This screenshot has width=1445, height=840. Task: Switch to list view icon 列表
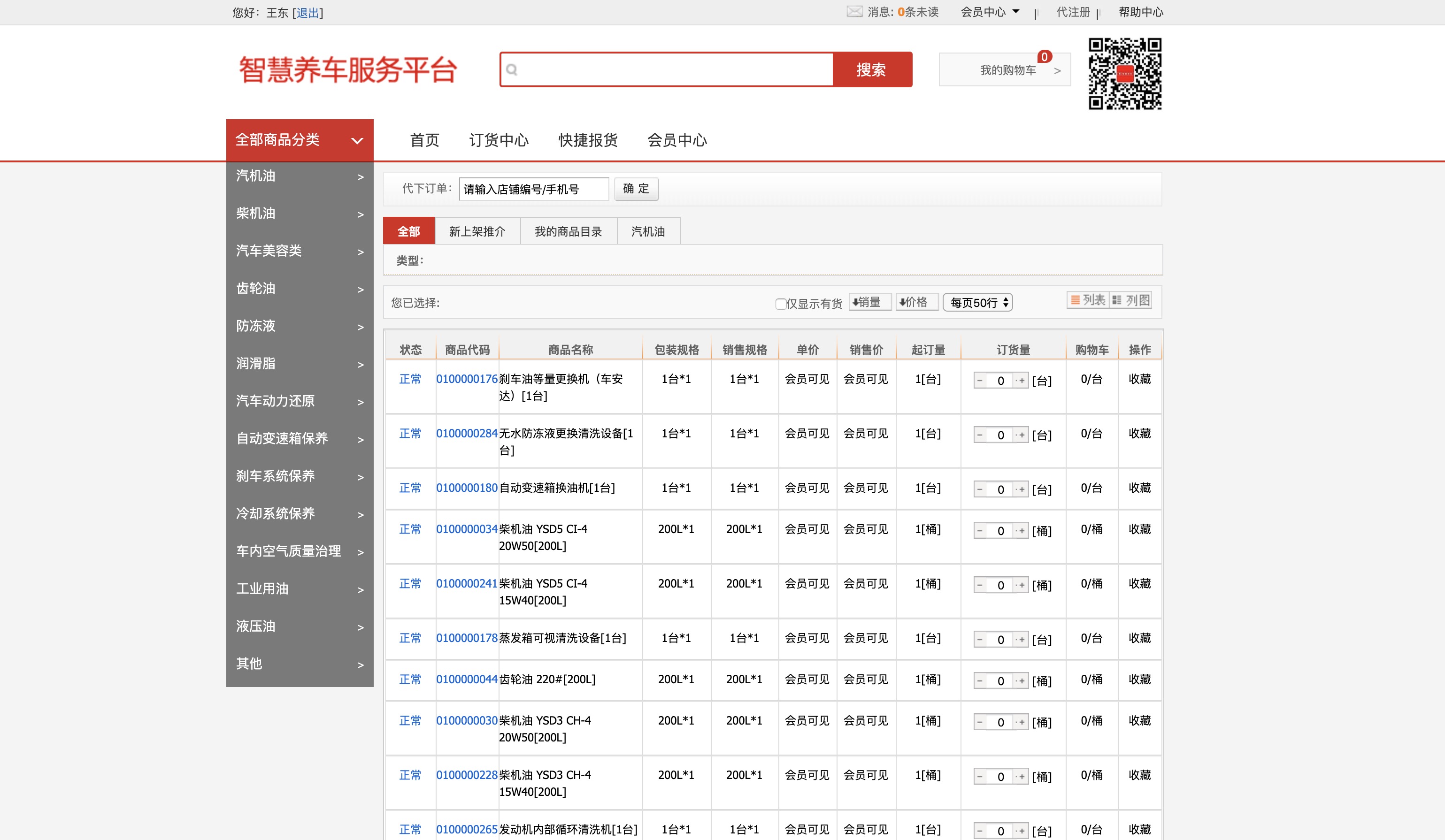[1087, 300]
